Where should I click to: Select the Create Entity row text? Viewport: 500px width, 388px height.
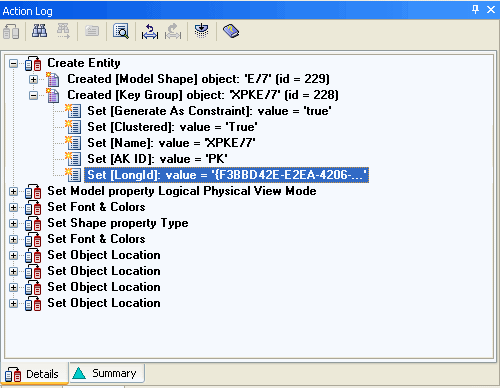click(84, 63)
